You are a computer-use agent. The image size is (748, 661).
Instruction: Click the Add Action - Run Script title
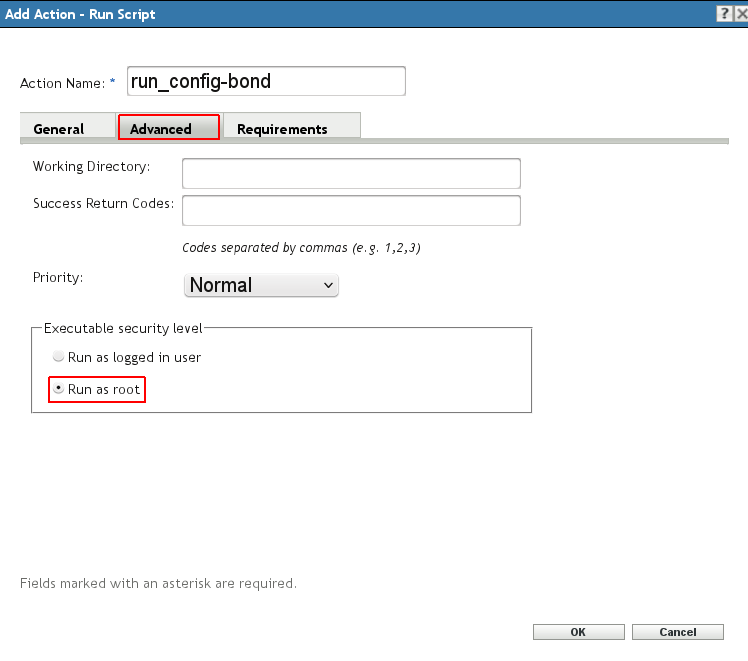81,14
